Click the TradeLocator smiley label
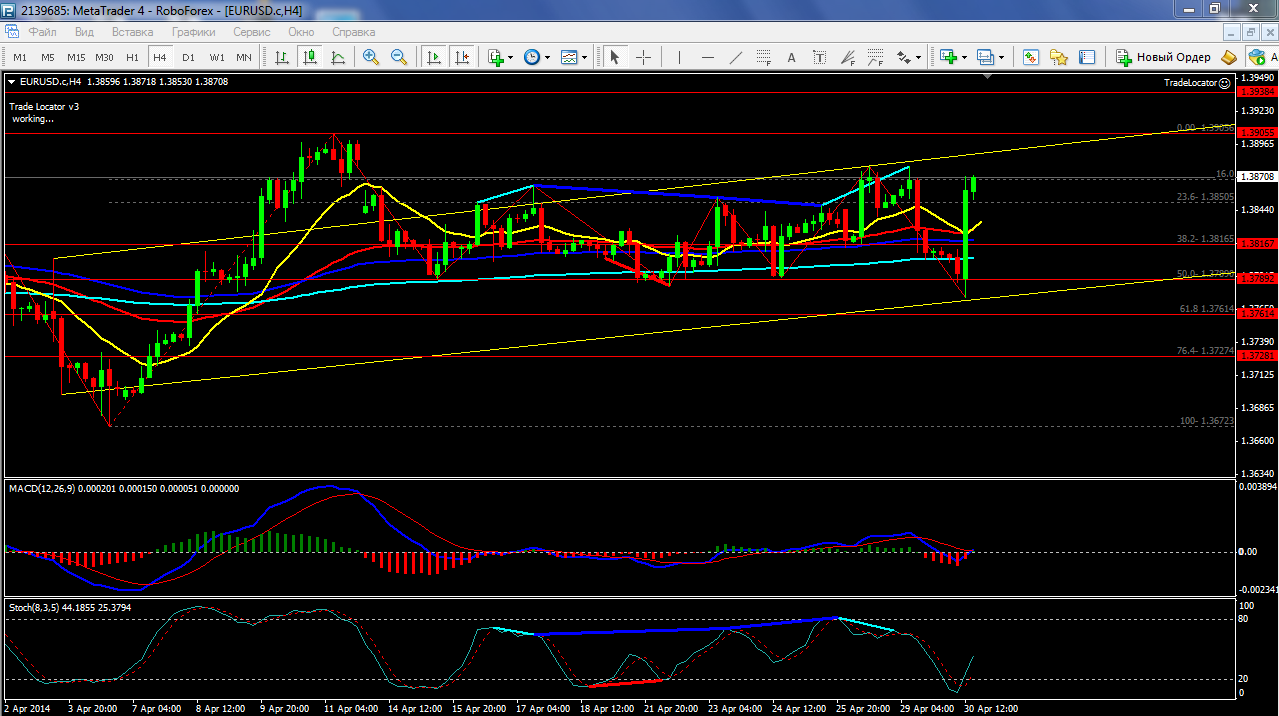 [x=1198, y=83]
